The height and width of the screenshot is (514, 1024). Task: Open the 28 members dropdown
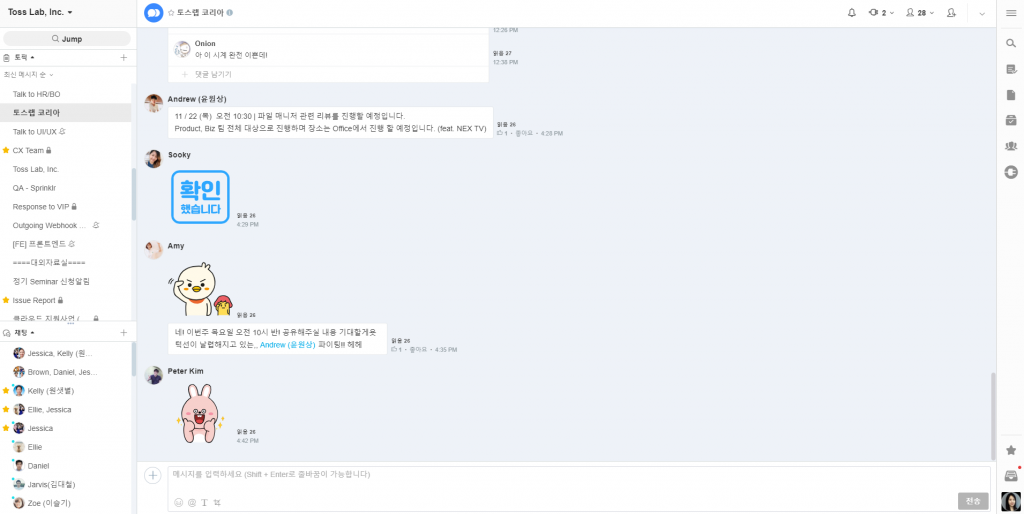point(920,12)
